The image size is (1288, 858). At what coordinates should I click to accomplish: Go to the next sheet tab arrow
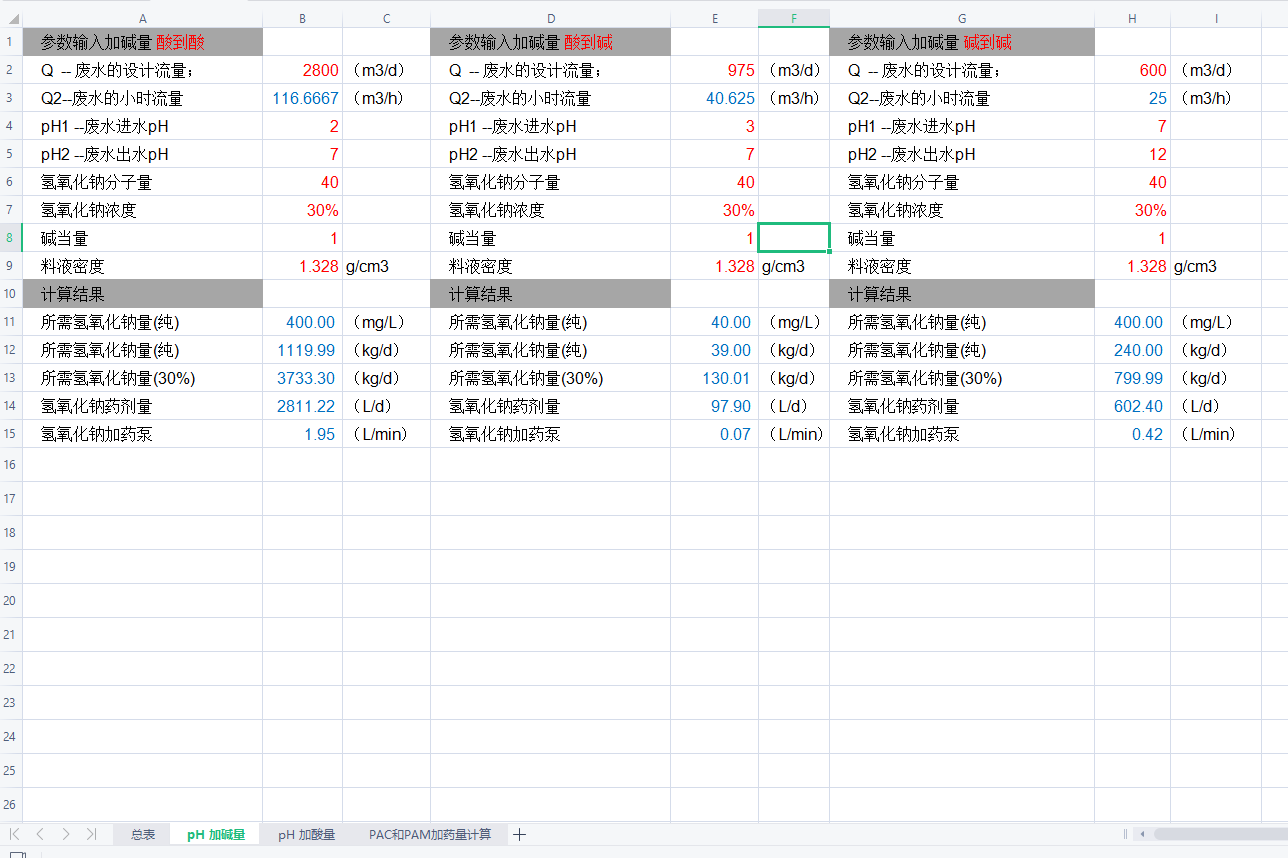(66, 834)
